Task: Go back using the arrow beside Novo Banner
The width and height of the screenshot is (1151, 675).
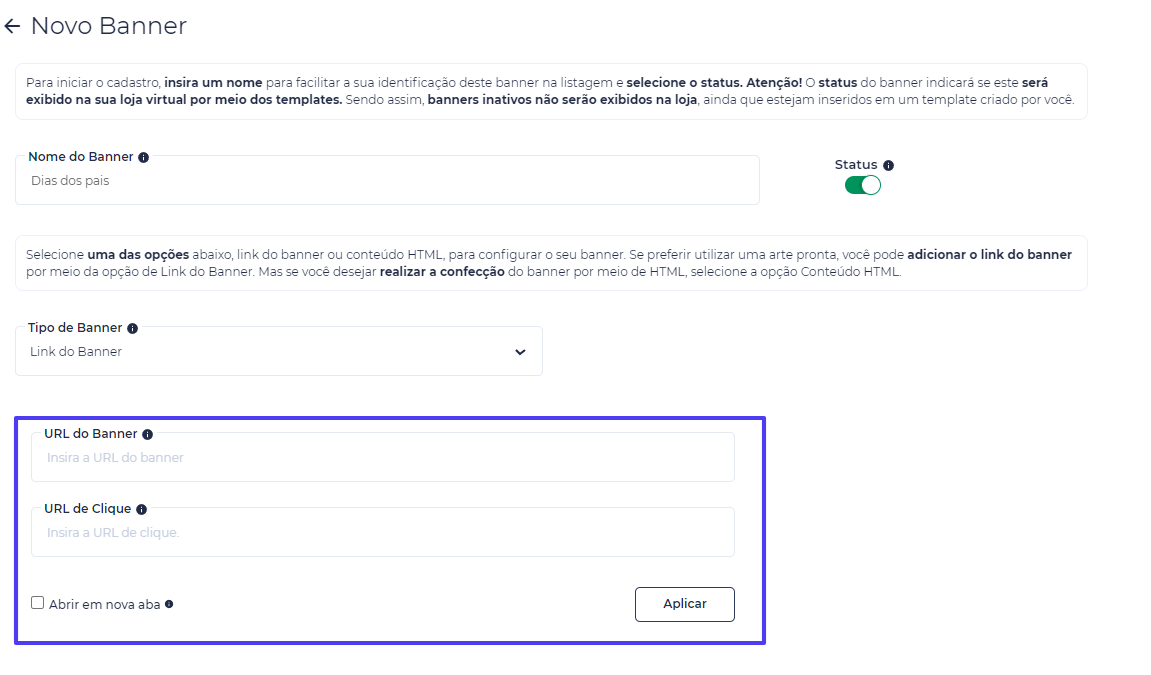Action: coord(12,26)
